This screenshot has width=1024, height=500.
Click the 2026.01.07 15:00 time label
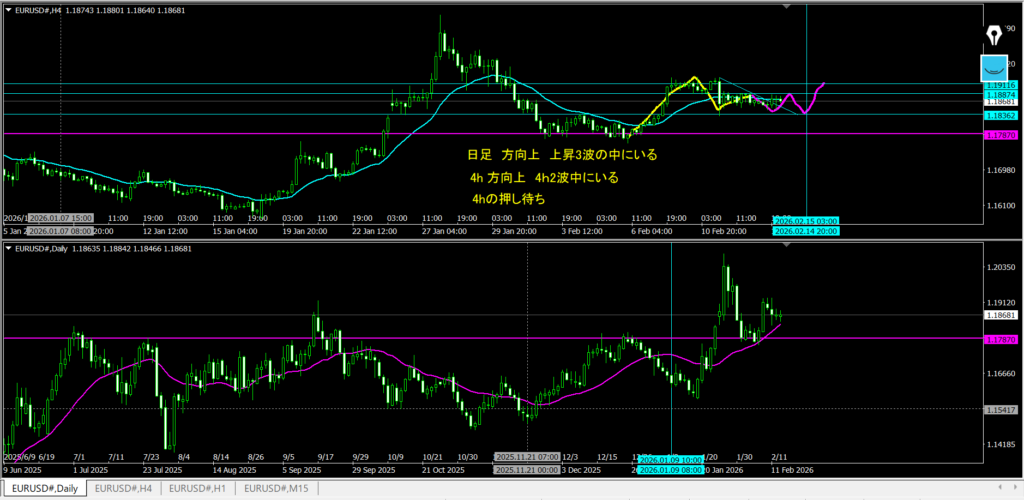click(x=60, y=217)
